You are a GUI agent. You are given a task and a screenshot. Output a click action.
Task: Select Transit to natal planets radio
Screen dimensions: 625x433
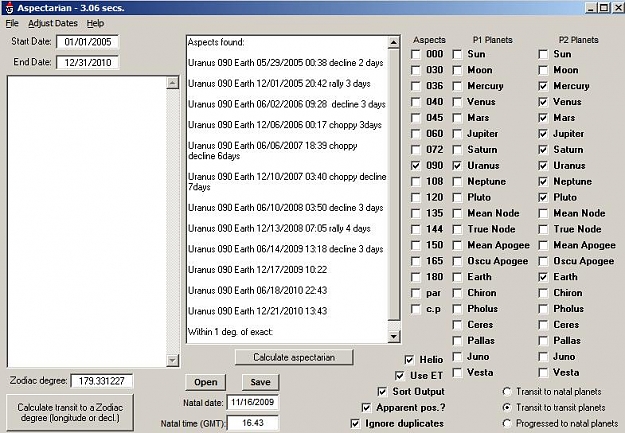tap(507, 392)
